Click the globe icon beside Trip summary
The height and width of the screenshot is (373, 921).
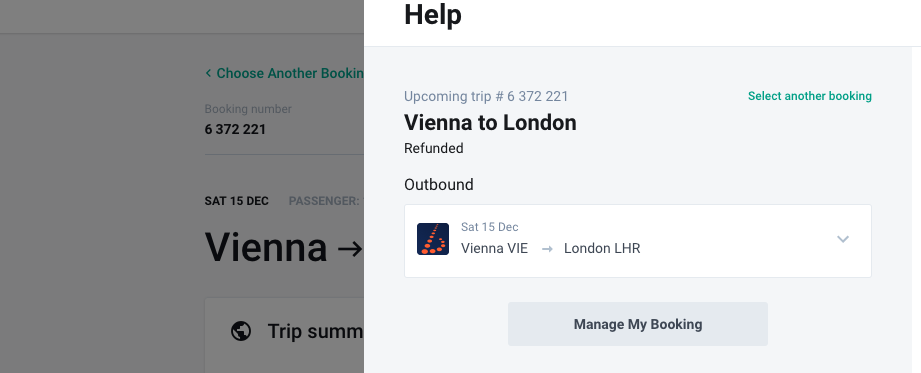point(241,331)
